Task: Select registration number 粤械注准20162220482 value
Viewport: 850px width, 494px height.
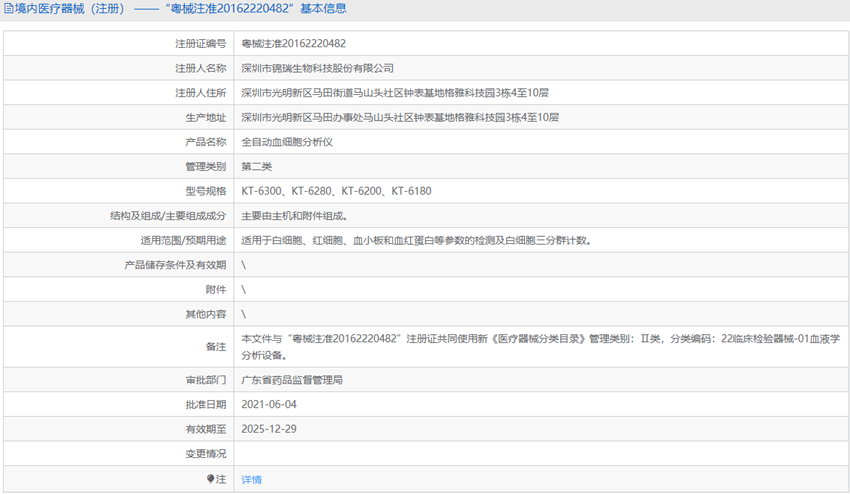Action: (x=293, y=43)
